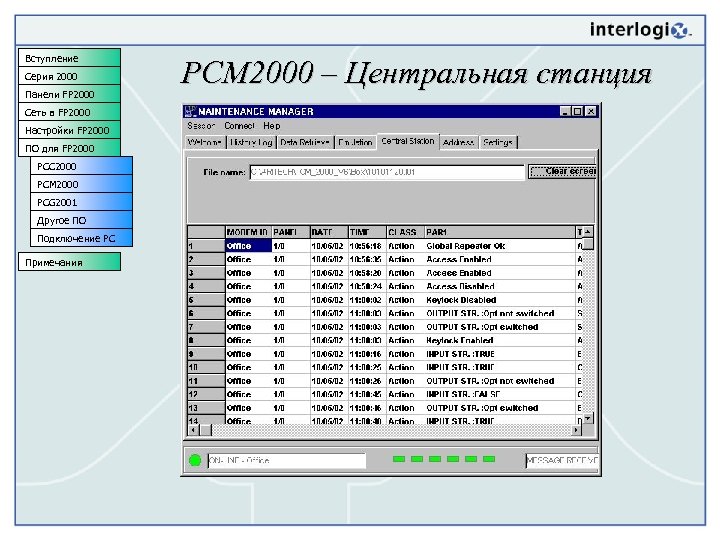Open the Connect menu
720x540 pixels.
239,126
